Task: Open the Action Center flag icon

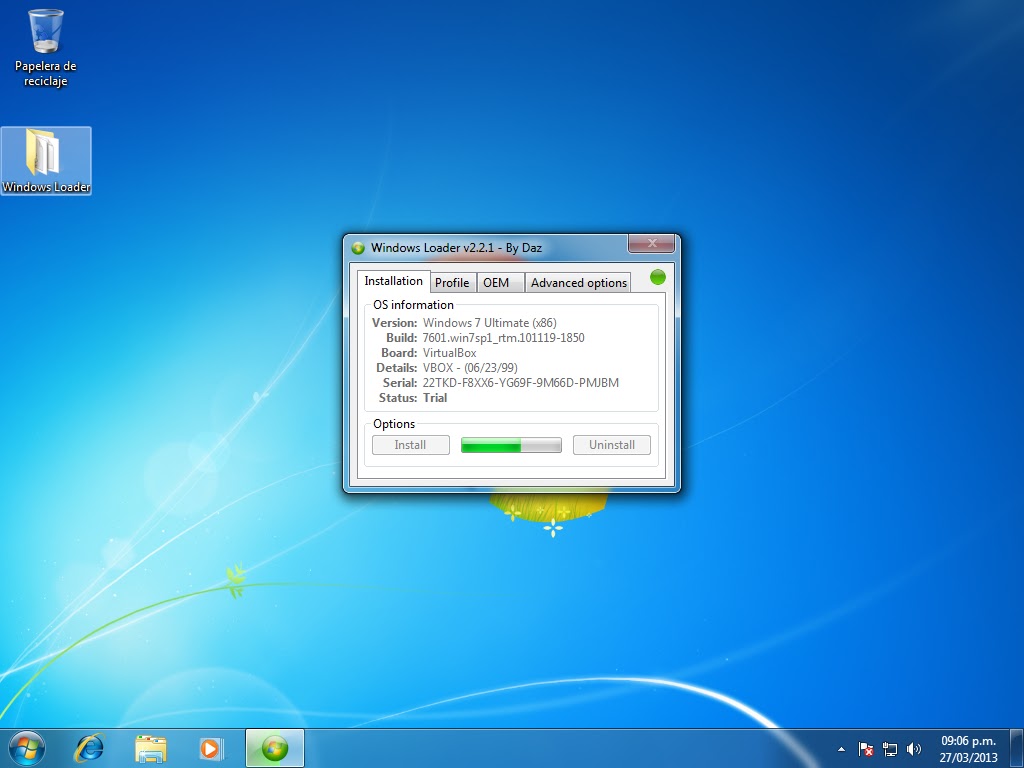Action: (x=864, y=748)
